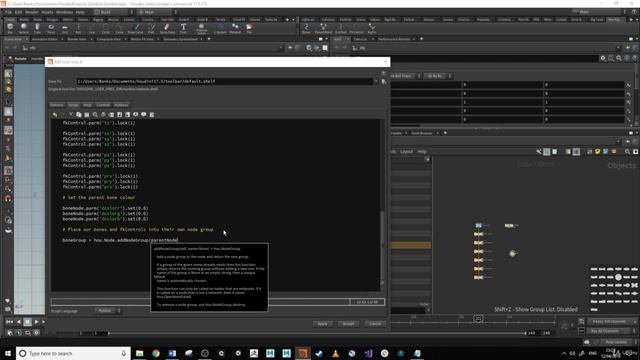Switch to the Composite View pane tab
640x360 pixels.
[109, 39]
